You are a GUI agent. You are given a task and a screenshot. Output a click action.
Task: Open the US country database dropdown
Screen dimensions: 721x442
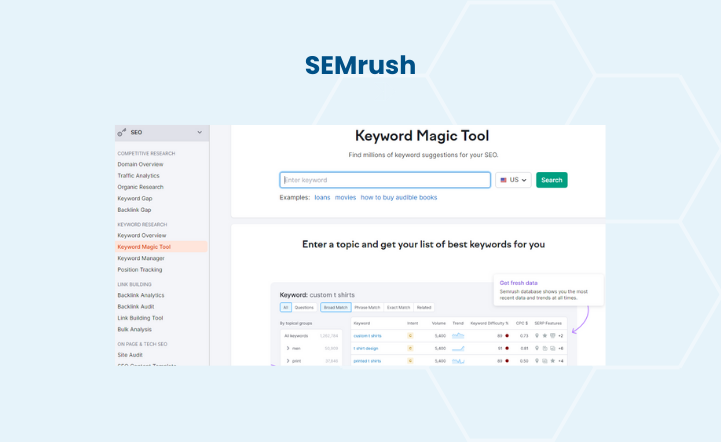tap(513, 180)
